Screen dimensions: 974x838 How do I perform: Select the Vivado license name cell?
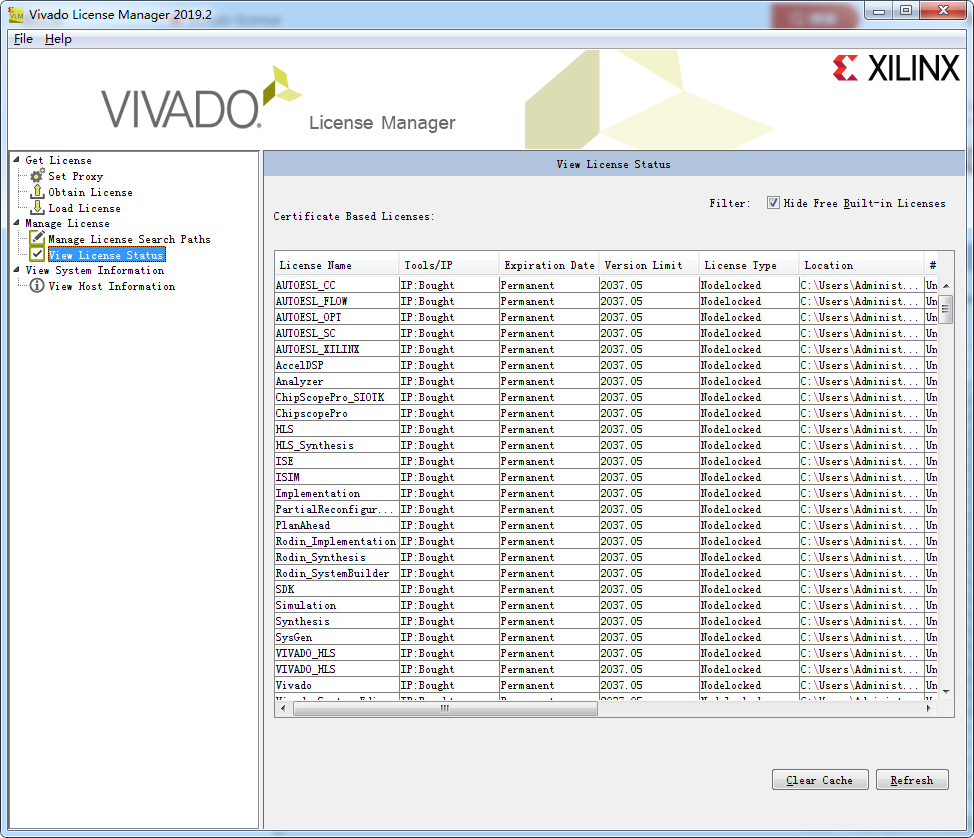[337, 685]
